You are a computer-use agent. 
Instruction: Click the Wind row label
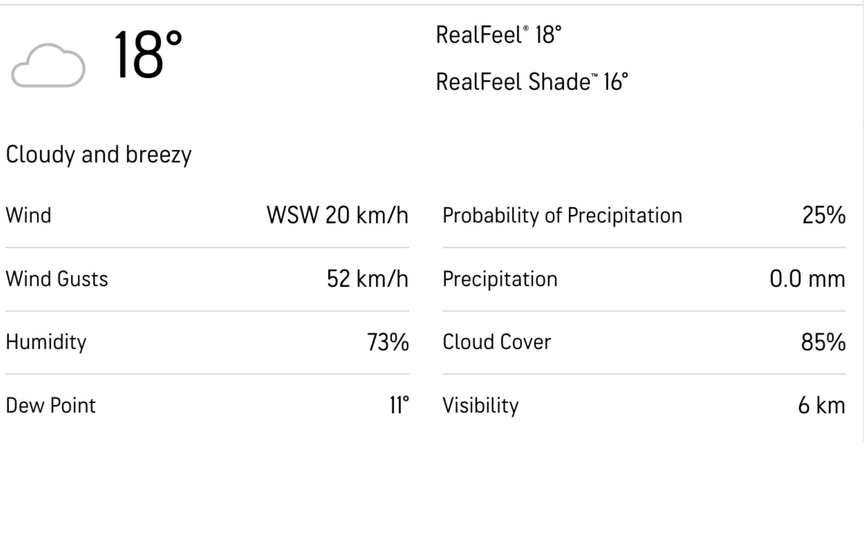click(x=28, y=215)
